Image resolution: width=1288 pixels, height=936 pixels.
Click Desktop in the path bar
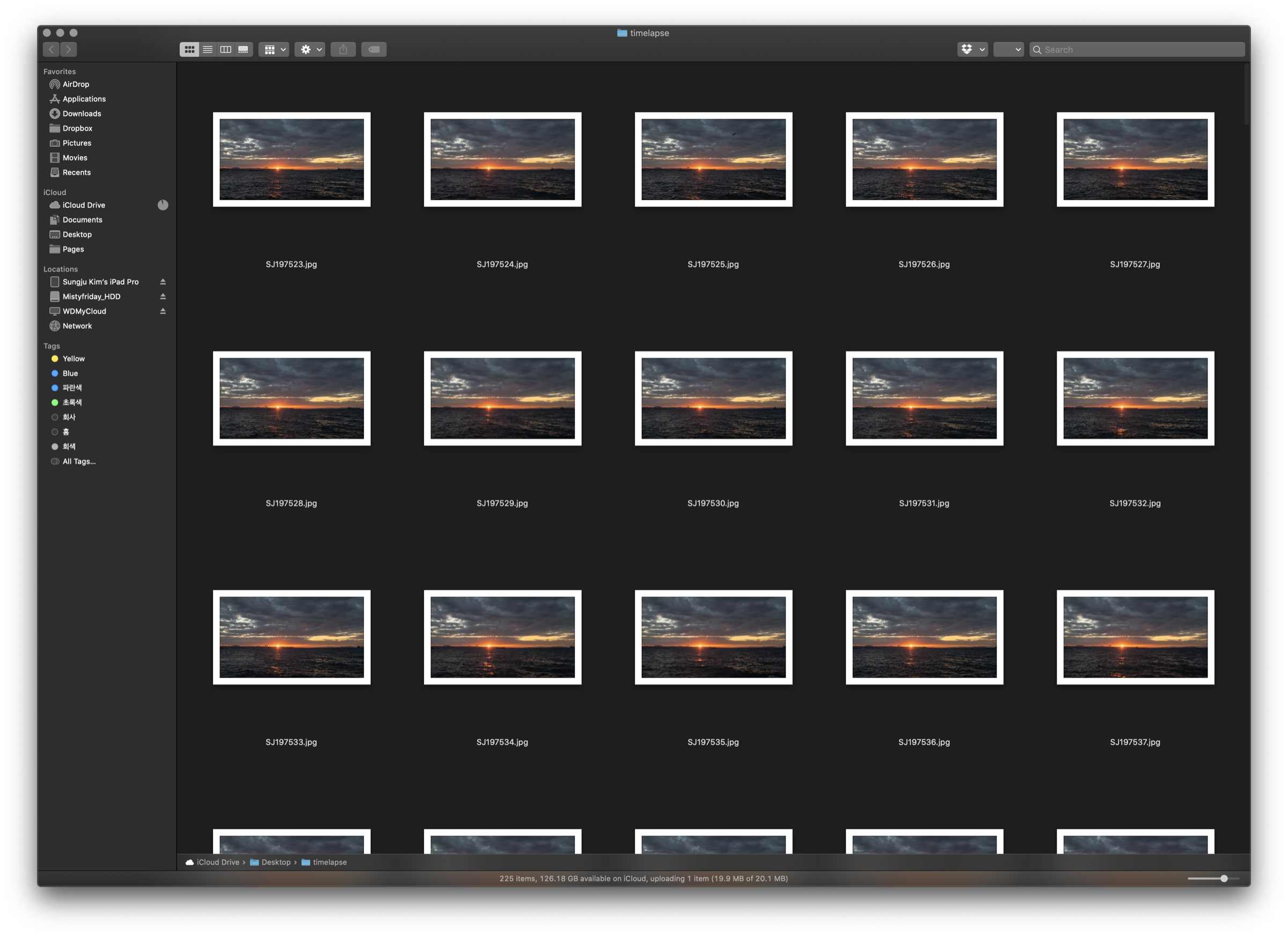click(x=275, y=862)
